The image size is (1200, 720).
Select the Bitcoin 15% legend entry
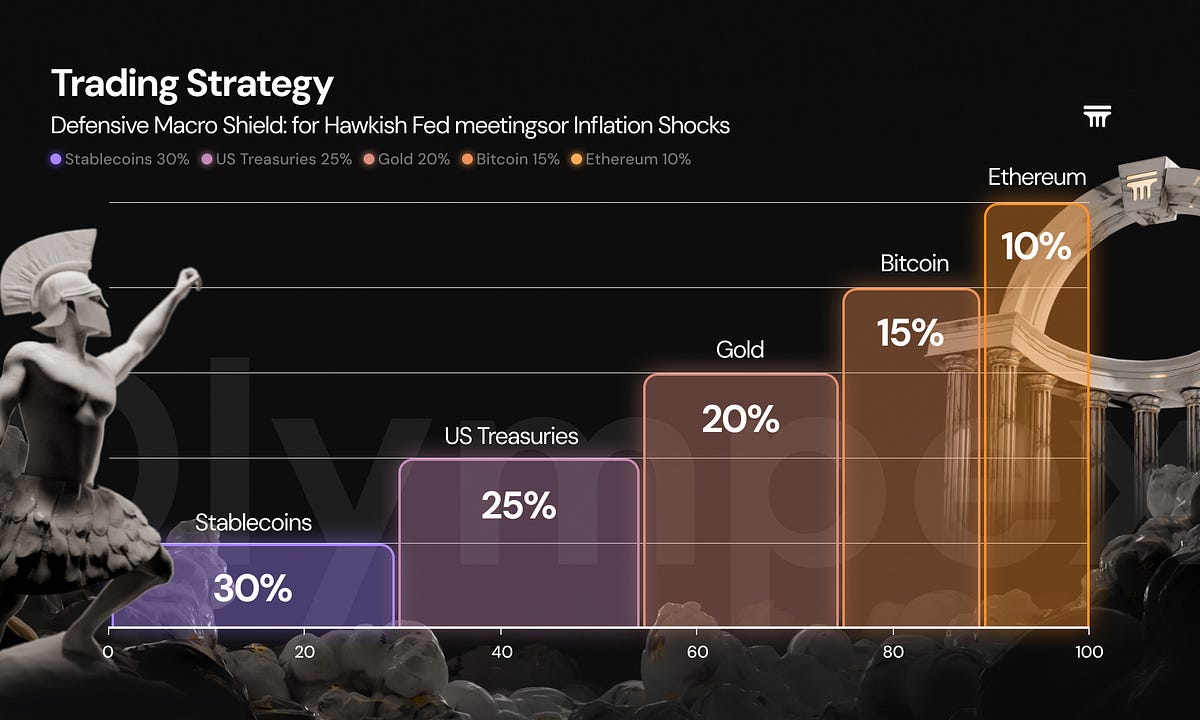point(511,159)
